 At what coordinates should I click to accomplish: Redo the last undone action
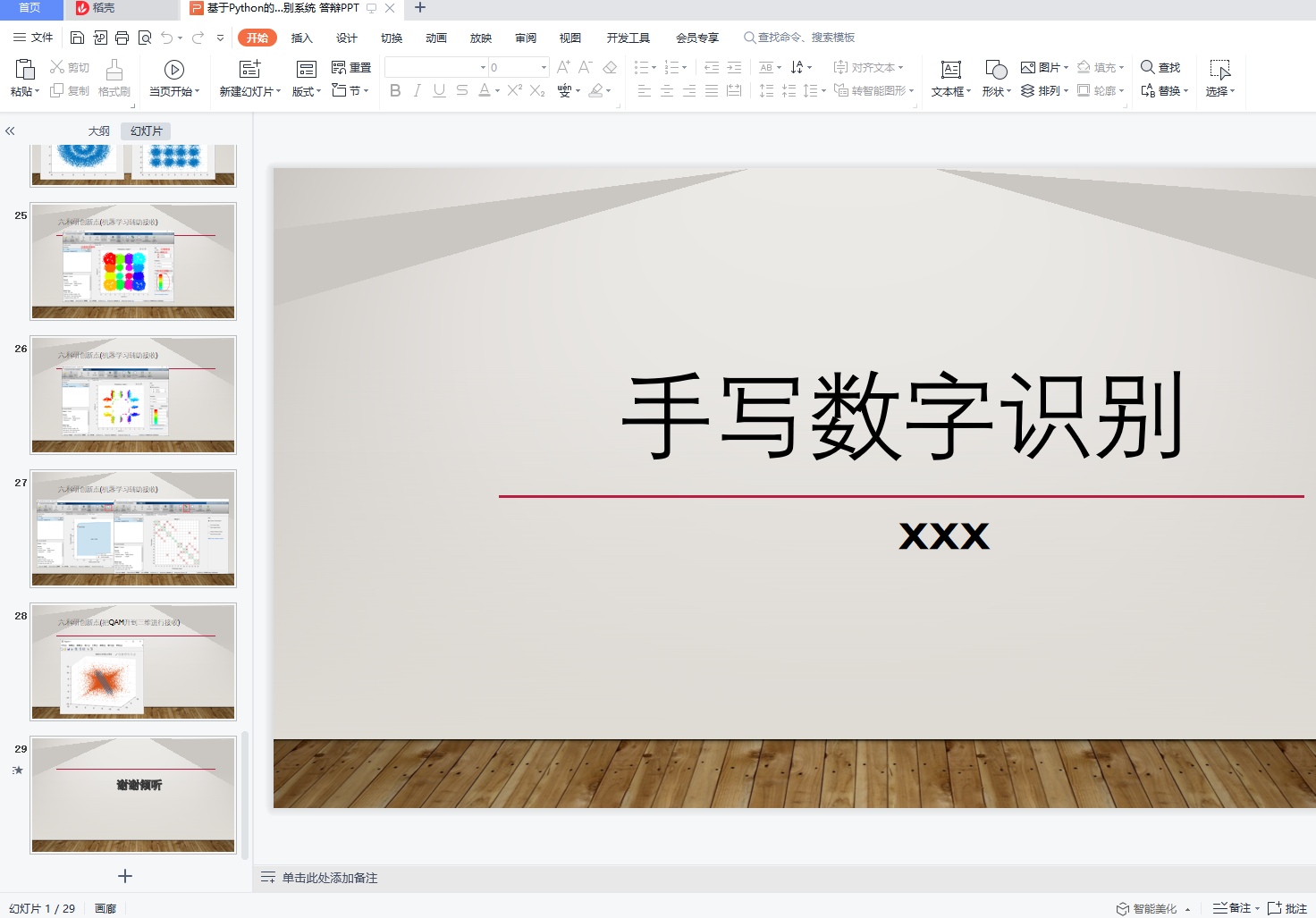(198, 38)
